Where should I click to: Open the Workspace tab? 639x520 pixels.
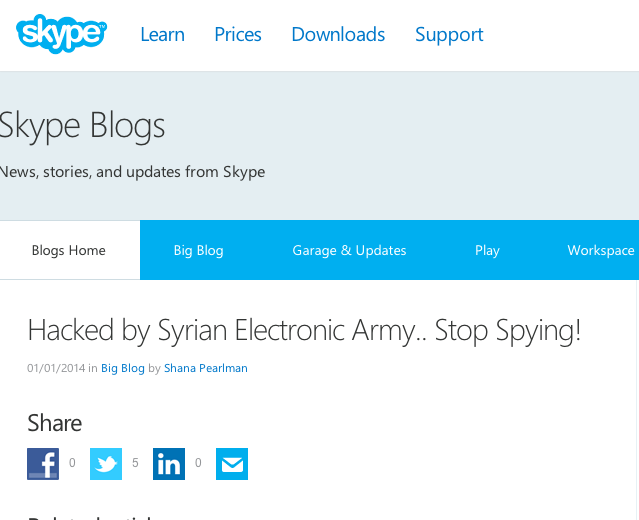pos(601,250)
